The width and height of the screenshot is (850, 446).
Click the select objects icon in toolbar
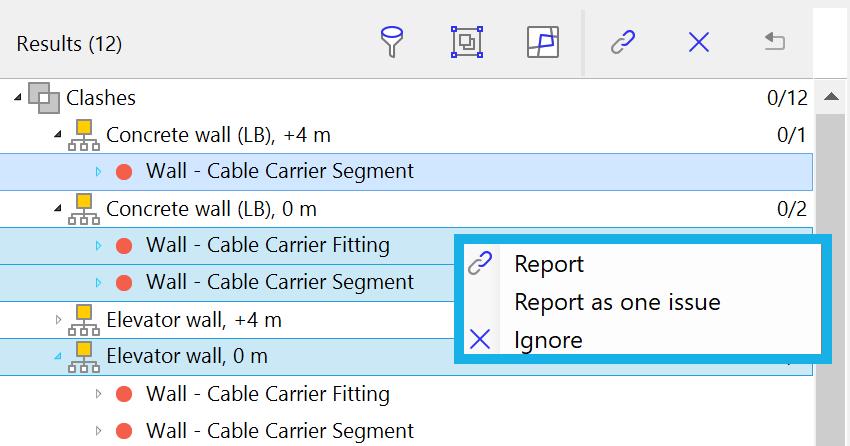pos(467,42)
